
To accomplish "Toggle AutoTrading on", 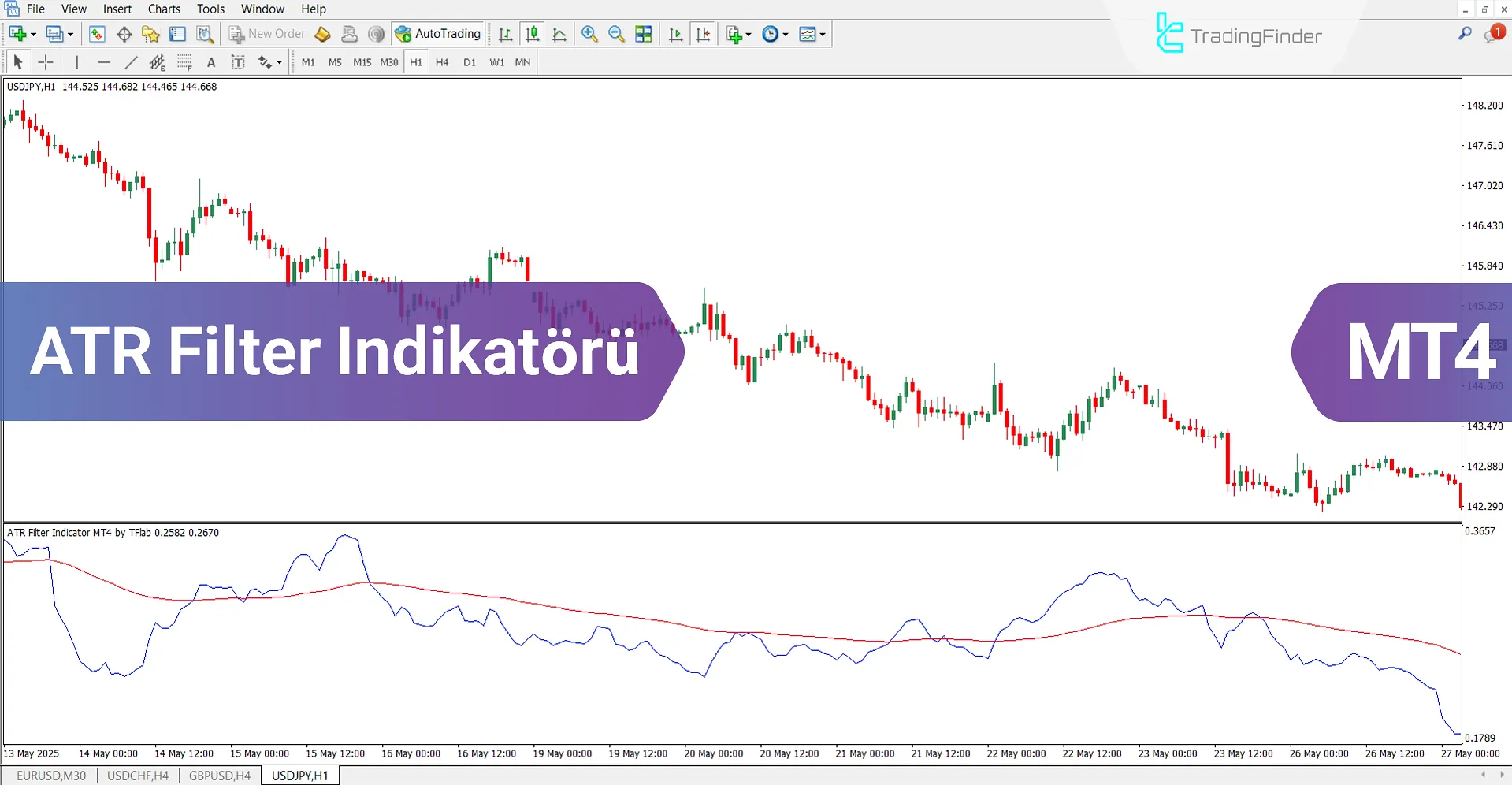I will [x=439, y=34].
